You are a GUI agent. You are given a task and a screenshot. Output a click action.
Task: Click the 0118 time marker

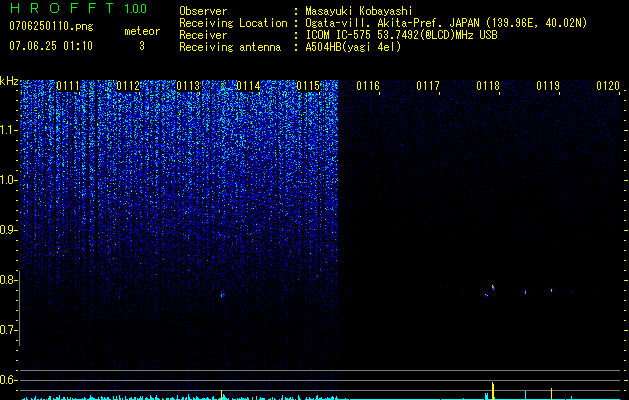[x=488, y=86]
